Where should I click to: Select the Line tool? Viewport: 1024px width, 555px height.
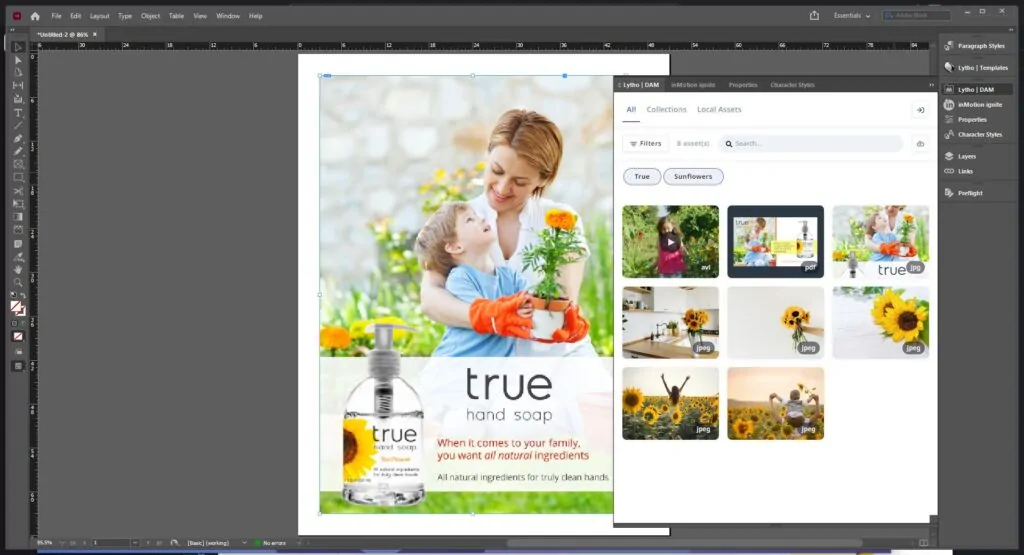(x=18, y=125)
